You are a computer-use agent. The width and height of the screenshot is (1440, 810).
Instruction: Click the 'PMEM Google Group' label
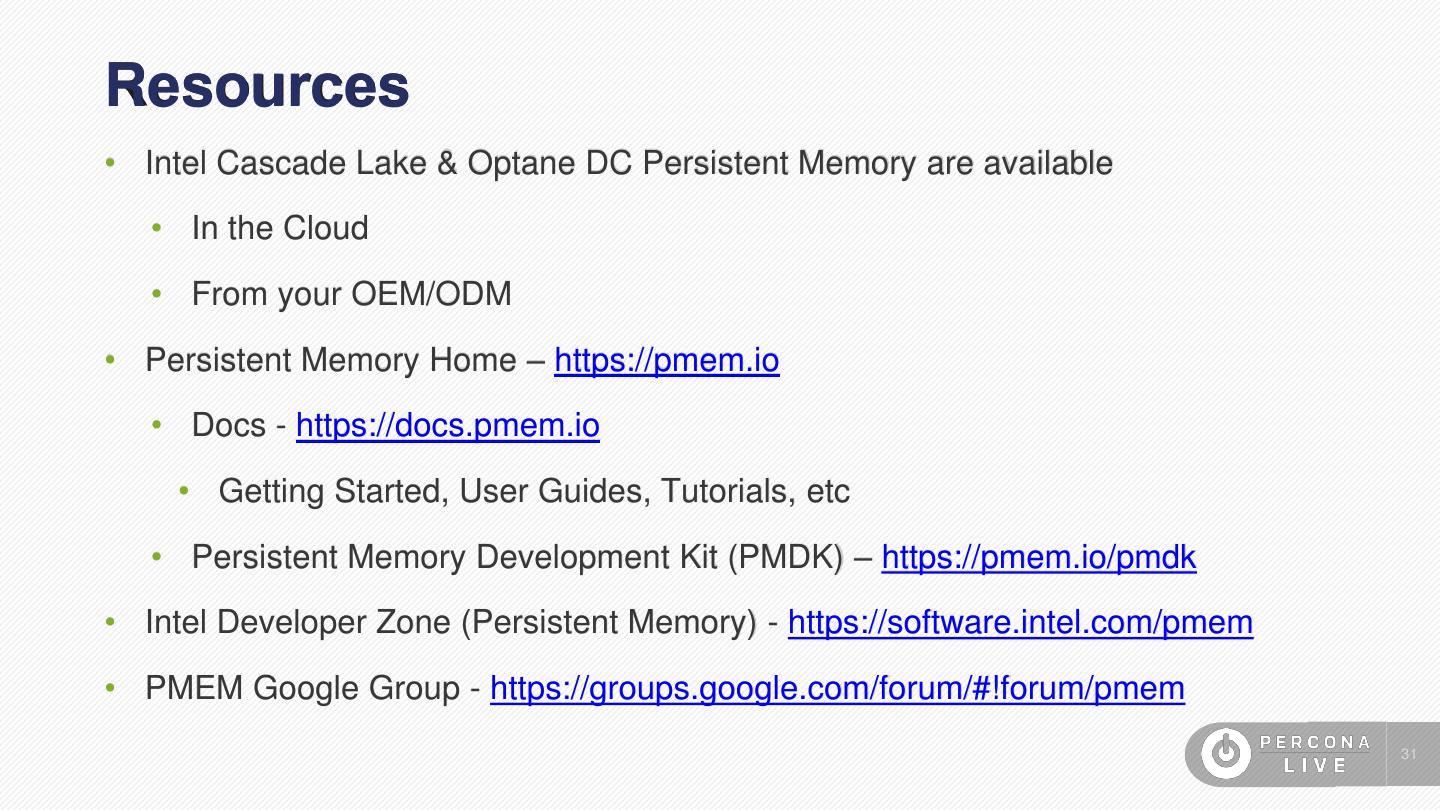coord(301,688)
